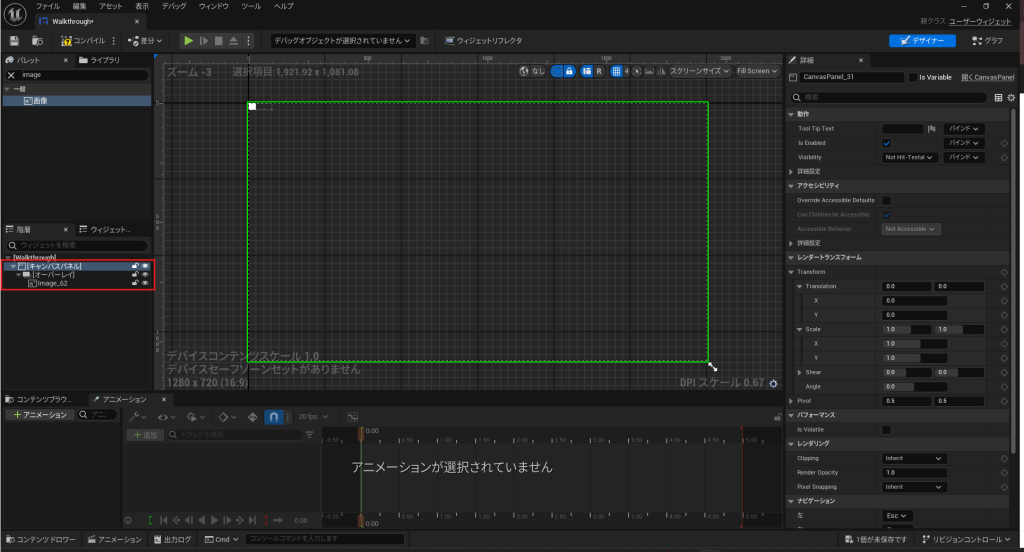Switch to the グラフ graph mode button
This screenshot has height=552, width=1024.
click(x=986, y=41)
